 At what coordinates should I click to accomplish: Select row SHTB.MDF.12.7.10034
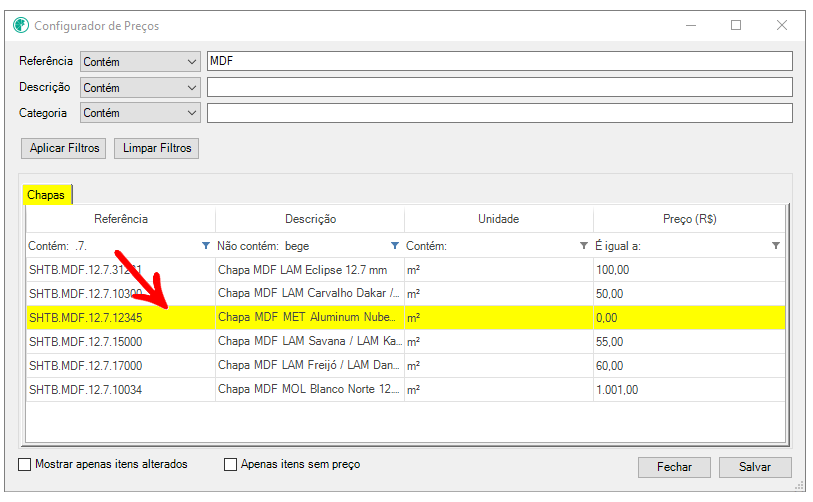click(x=405, y=389)
